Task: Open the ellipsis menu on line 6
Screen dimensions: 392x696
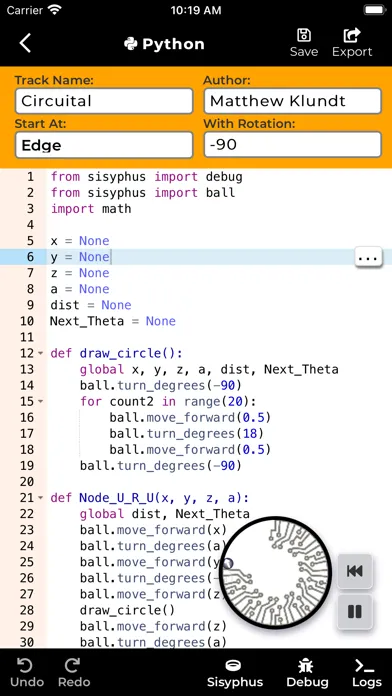Action: click(x=368, y=257)
